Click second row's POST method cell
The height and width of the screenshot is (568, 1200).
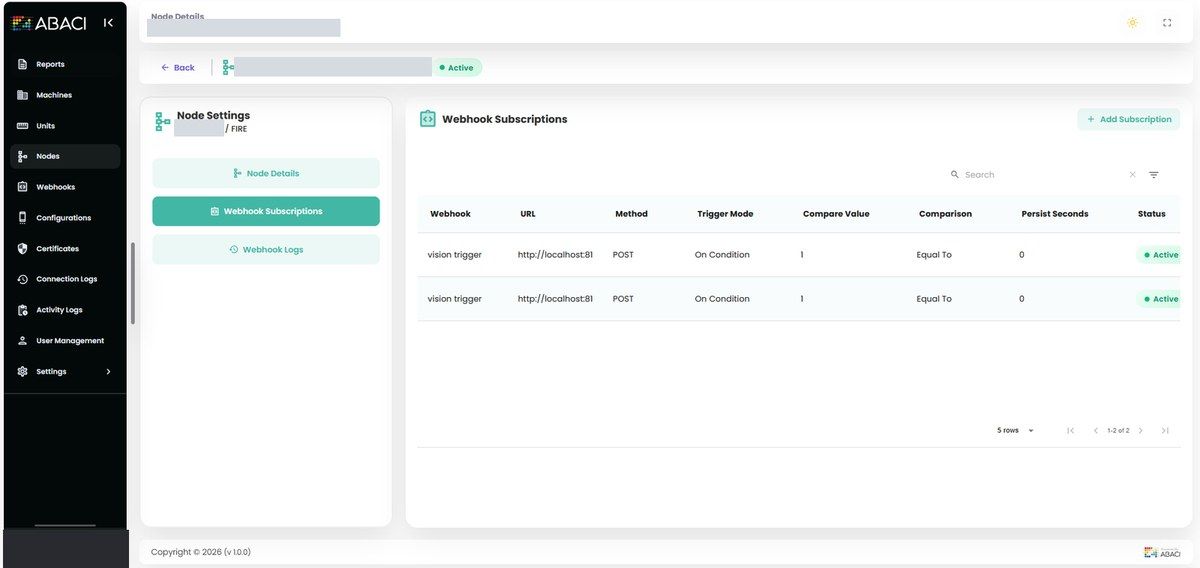(623, 299)
